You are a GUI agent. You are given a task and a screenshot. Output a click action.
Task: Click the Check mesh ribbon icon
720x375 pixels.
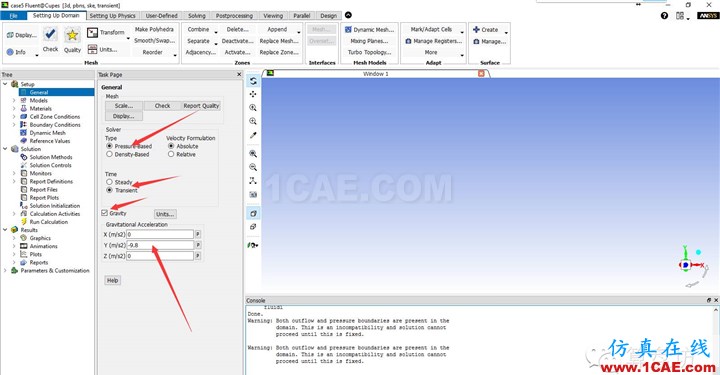click(50, 34)
